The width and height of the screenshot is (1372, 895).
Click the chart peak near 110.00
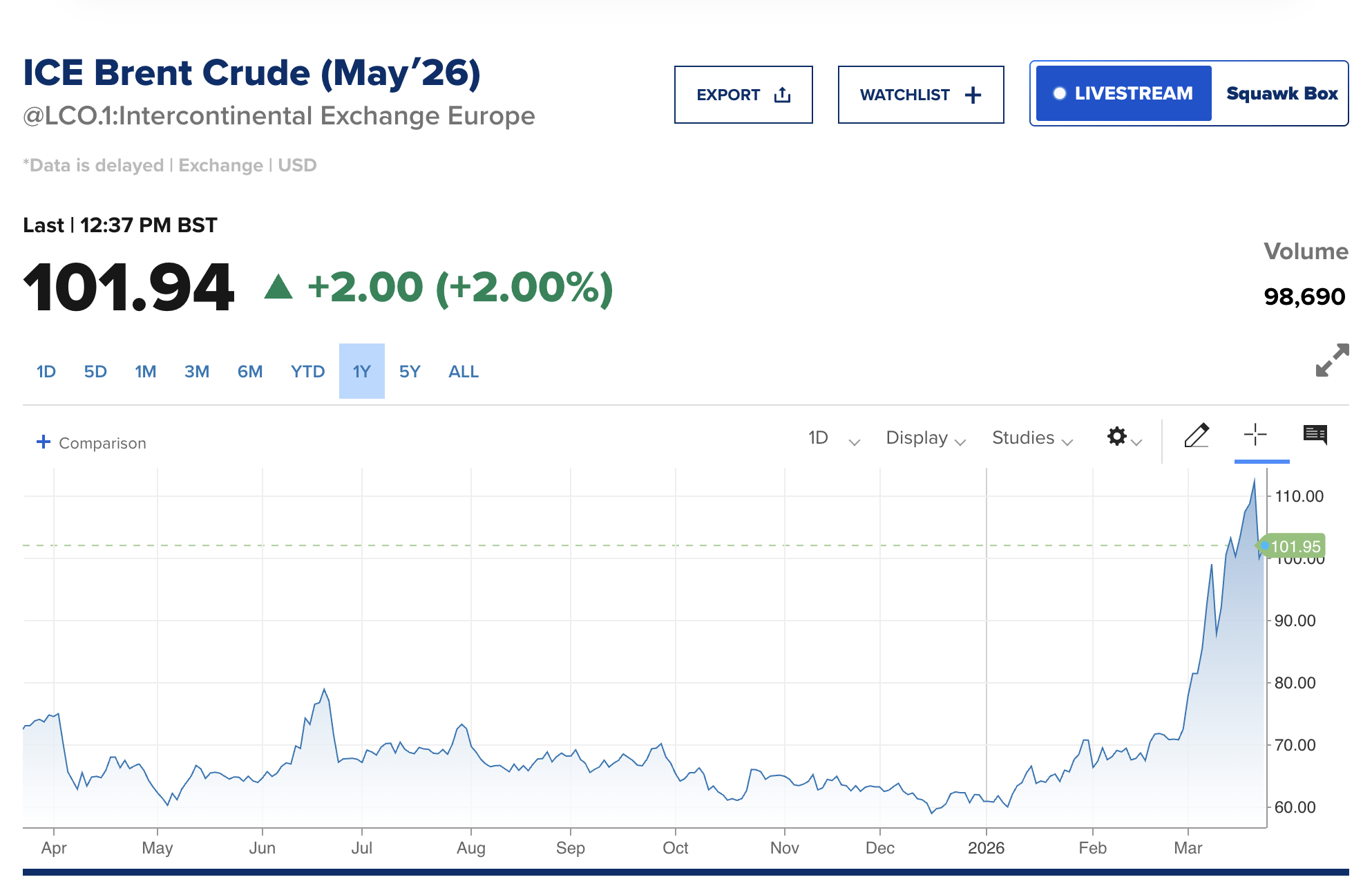point(1254,481)
